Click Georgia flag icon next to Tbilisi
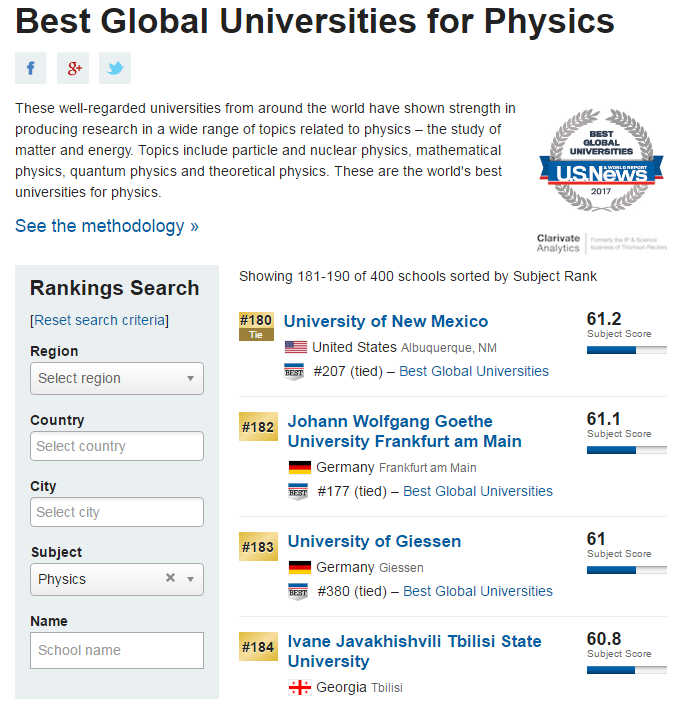 click(x=299, y=688)
